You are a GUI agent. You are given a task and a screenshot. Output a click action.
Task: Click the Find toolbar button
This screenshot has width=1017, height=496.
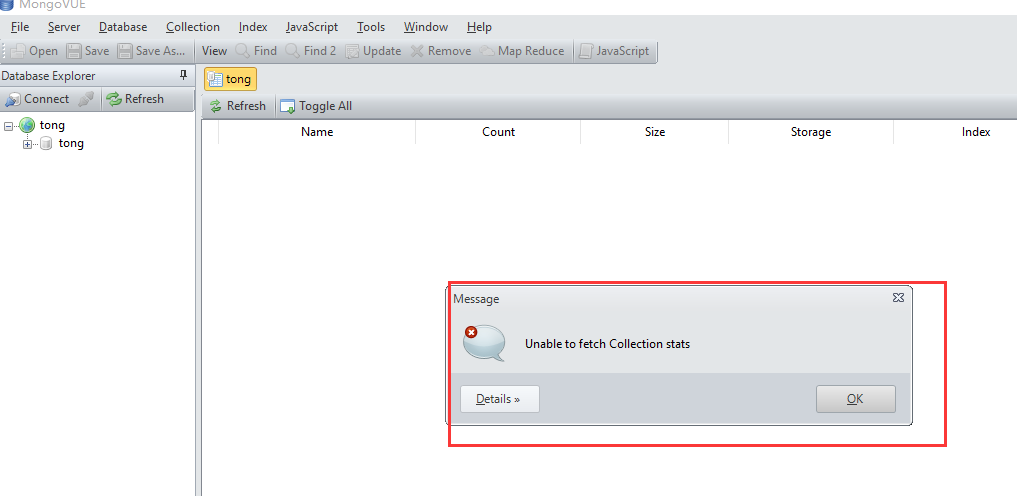[256, 51]
